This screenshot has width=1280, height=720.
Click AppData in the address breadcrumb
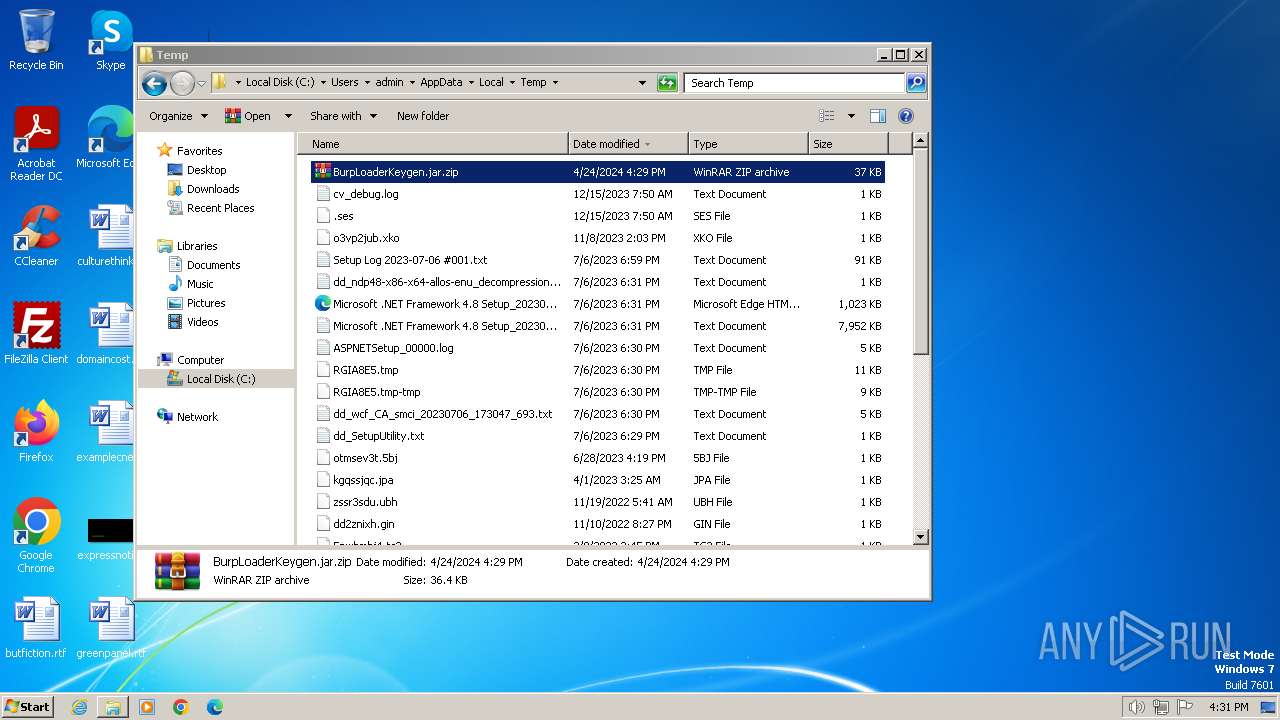pos(441,83)
